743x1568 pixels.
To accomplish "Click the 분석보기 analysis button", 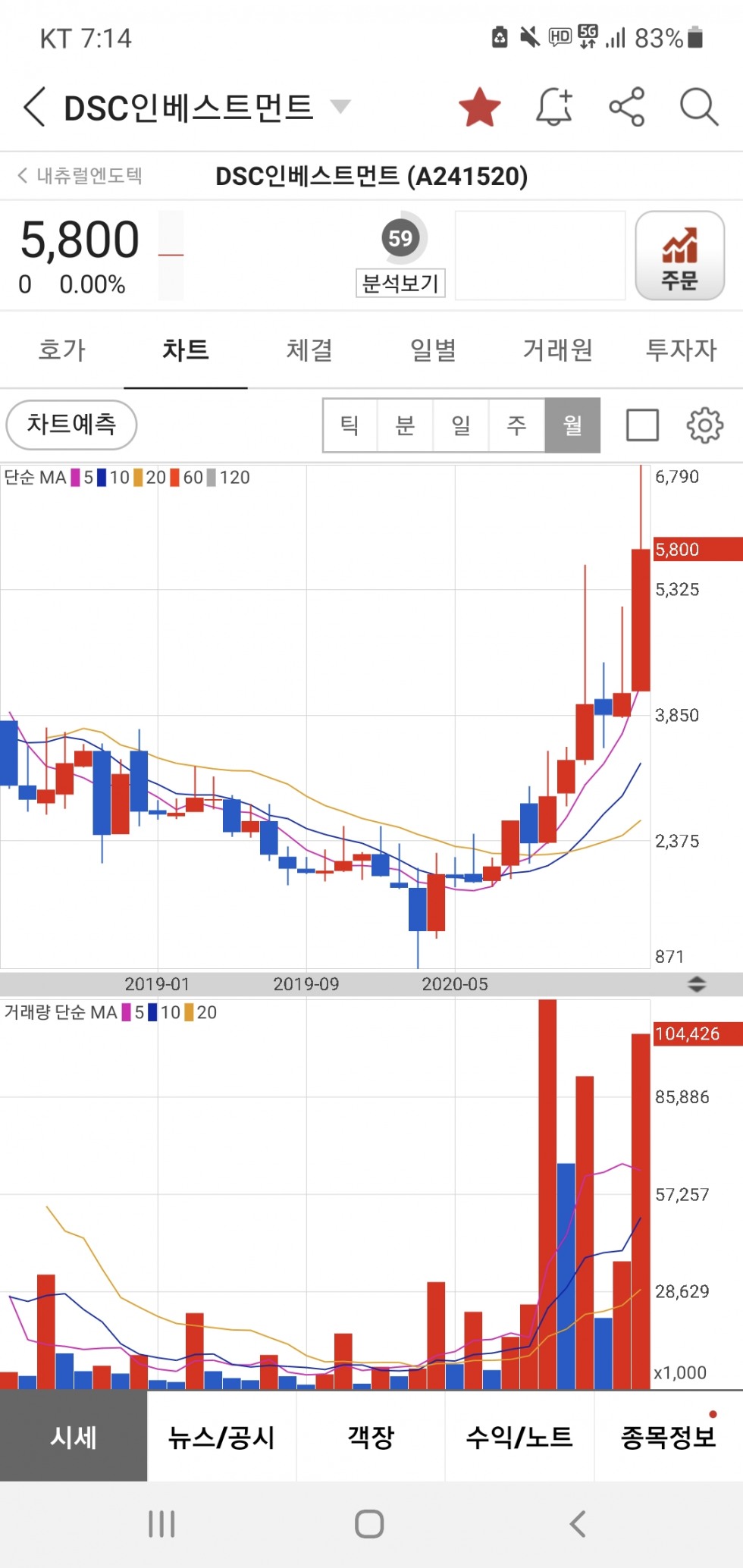I will click(x=400, y=283).
